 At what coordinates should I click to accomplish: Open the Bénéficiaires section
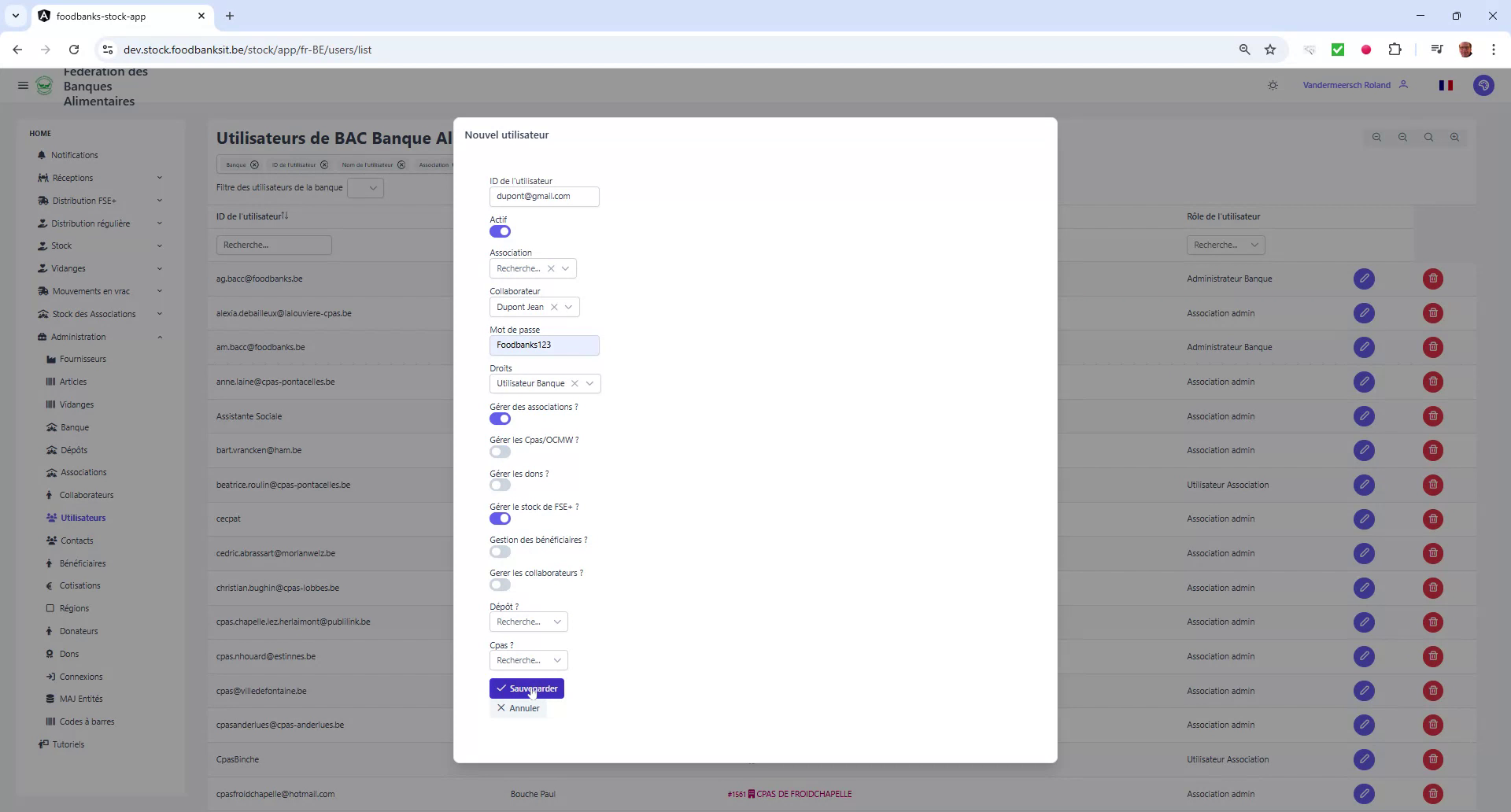(x=82, y=563)
